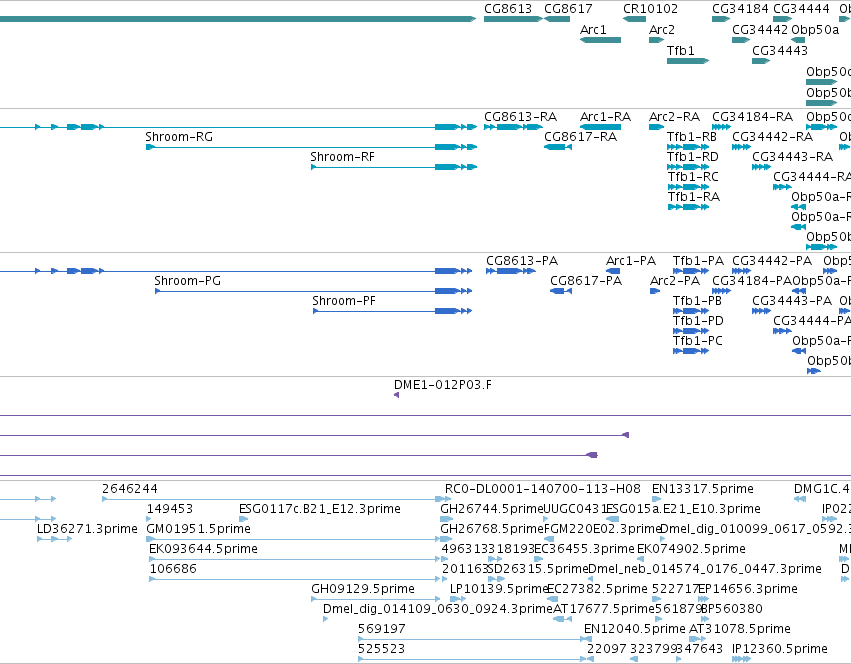Select the 569197 EST label
The width and height of the screenshot is (851, 664).
tap(382, 629)
